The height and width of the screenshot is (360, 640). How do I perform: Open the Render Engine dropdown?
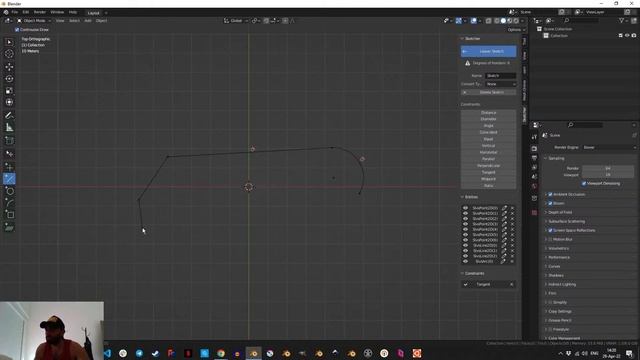coord(609,147)
